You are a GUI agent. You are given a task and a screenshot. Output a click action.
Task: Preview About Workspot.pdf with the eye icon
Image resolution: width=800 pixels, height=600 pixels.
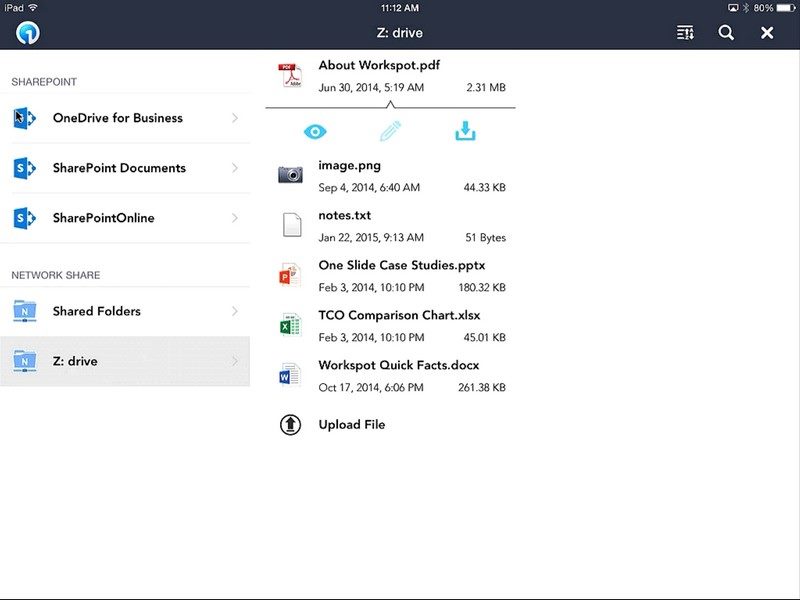[x=315, y=132]
